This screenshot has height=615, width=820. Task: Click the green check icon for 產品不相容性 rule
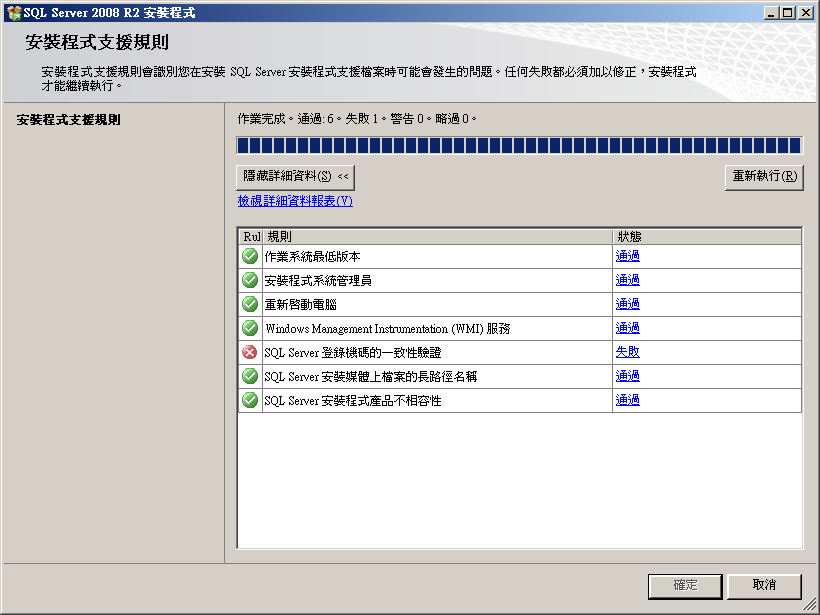click(250, 401)
